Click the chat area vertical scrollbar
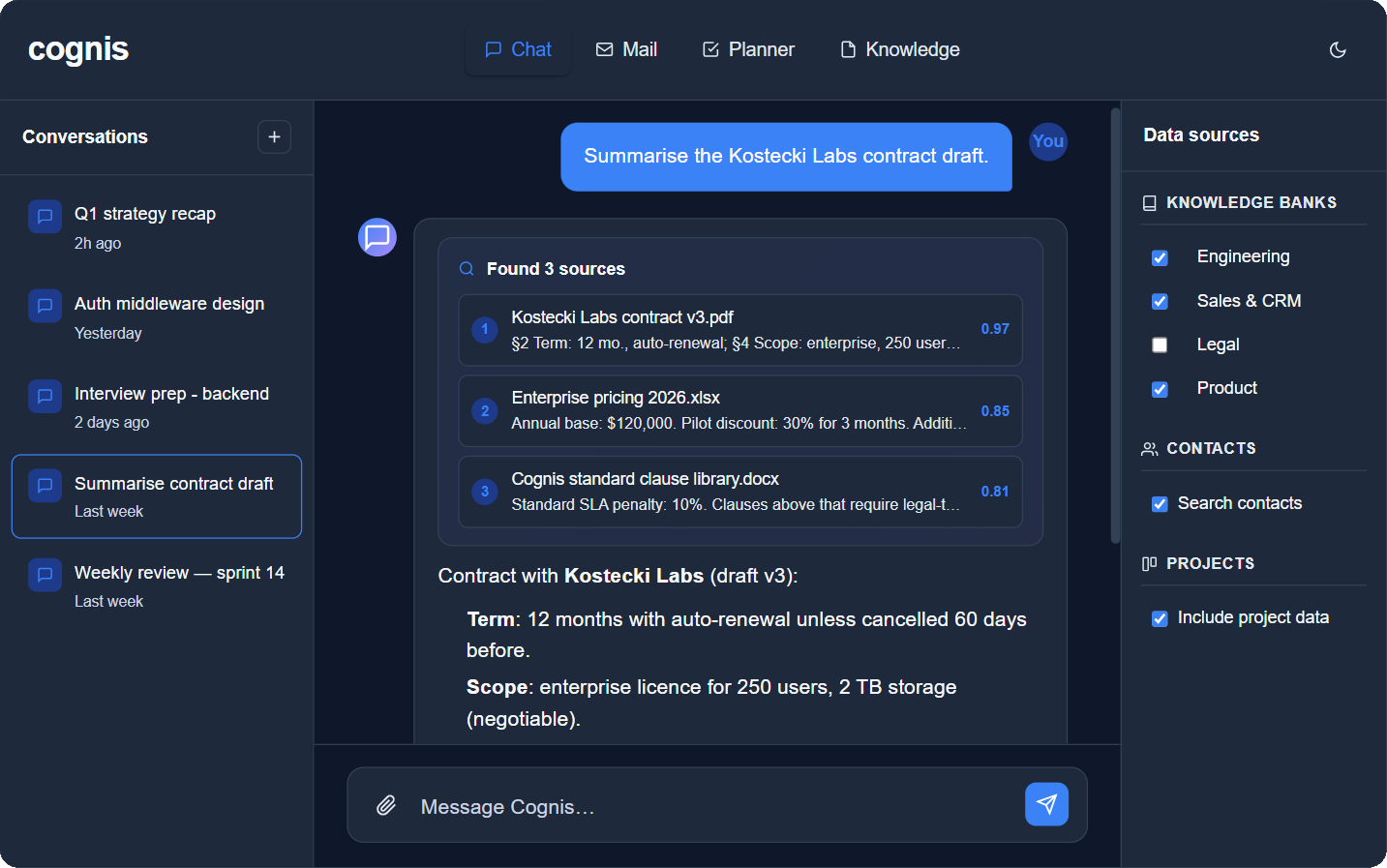This screenshot has width=1387, height=868. [x=1115, y=325]
